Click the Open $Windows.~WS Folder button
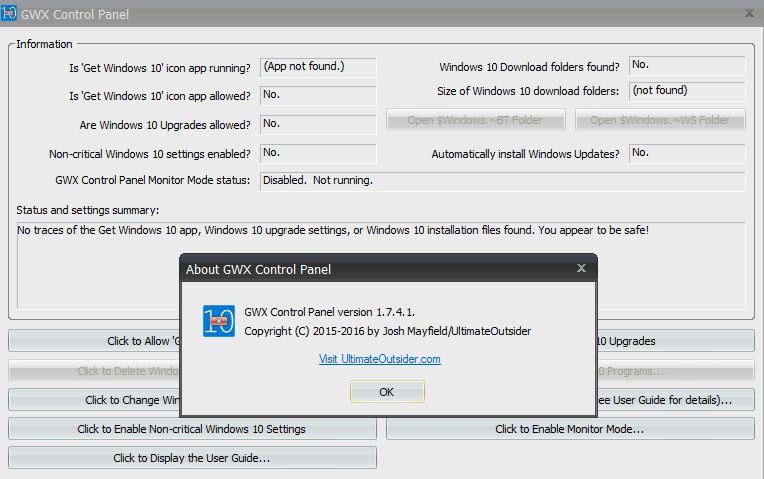The image size is (764, 479). click(660, 120)
